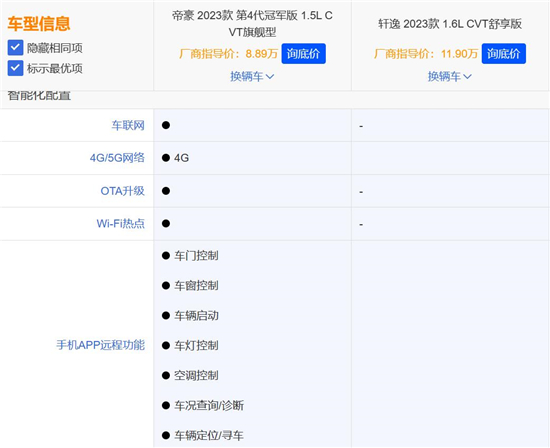The width and height of the screenshot is (550, 448).
Task: Open the 4G/5G网络 parameter link
Action: (117, 158)
